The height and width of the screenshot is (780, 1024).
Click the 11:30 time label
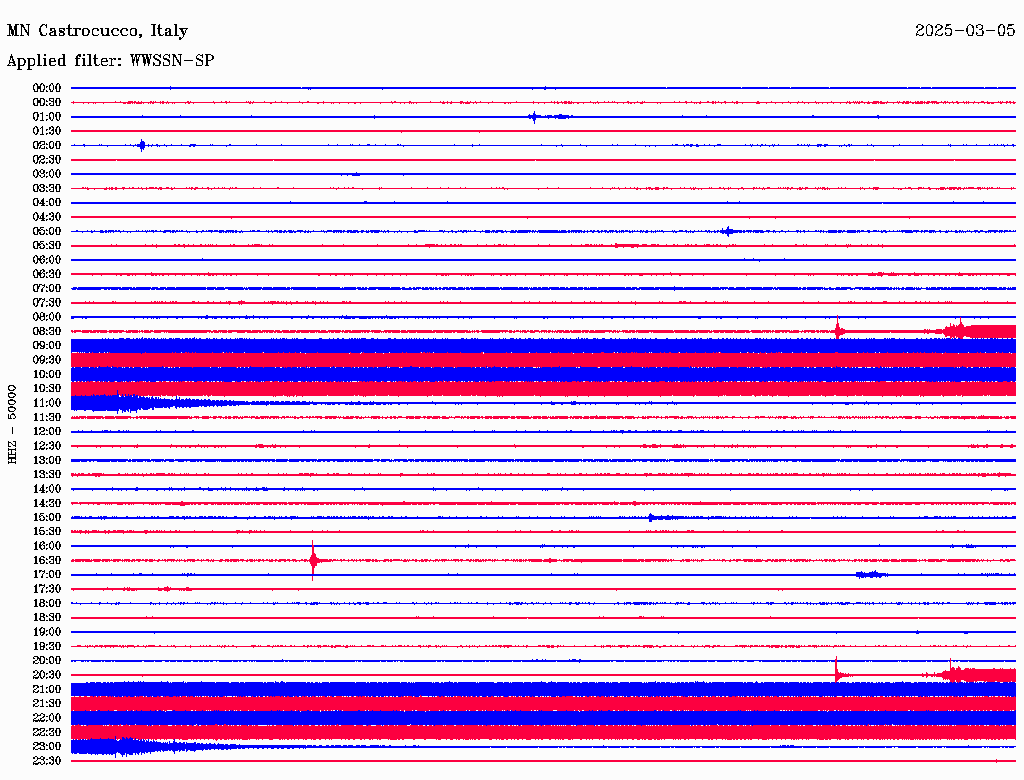click(x=46, y=417)
